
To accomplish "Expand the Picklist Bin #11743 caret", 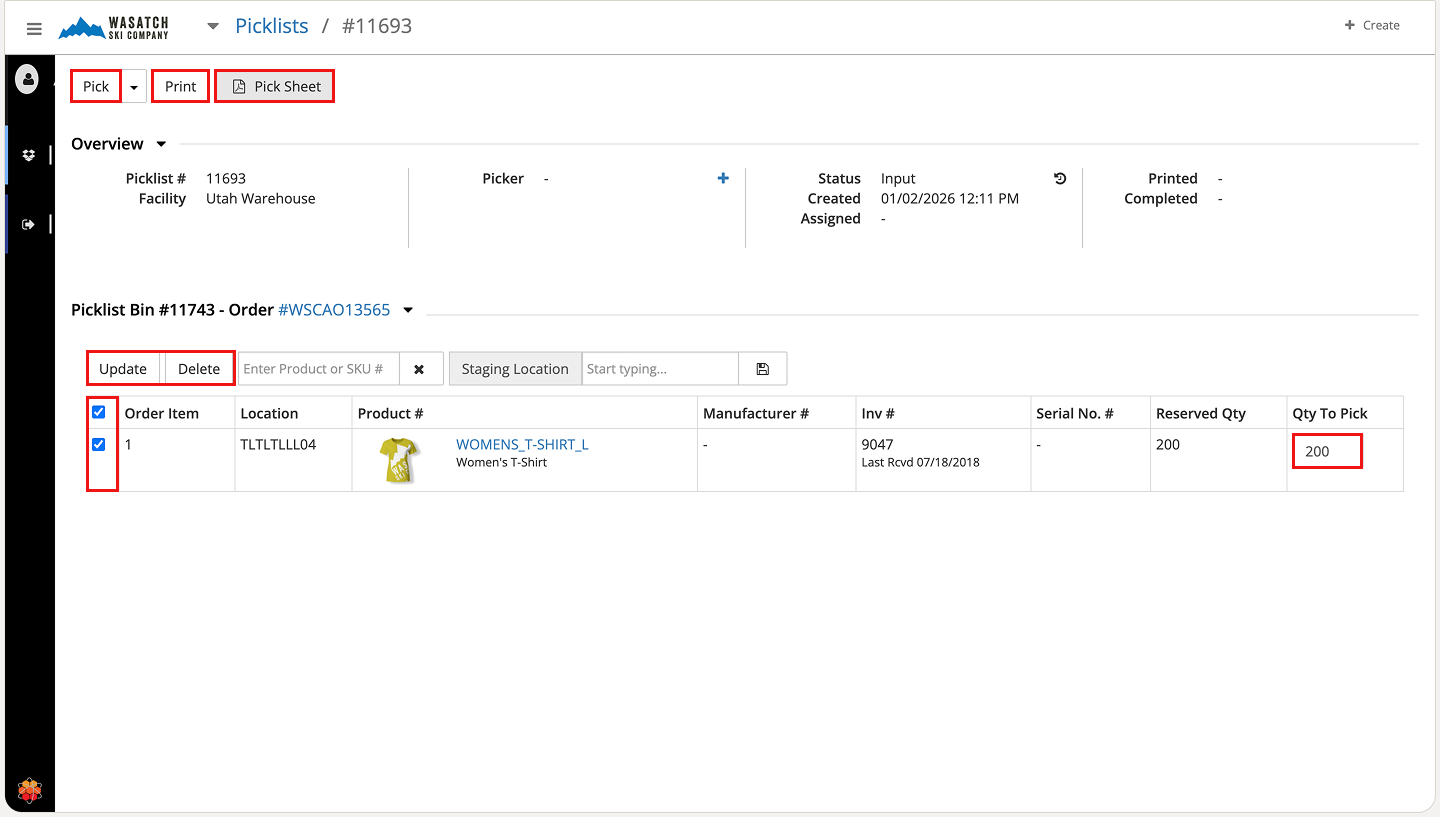I will (x=408, y=310).
